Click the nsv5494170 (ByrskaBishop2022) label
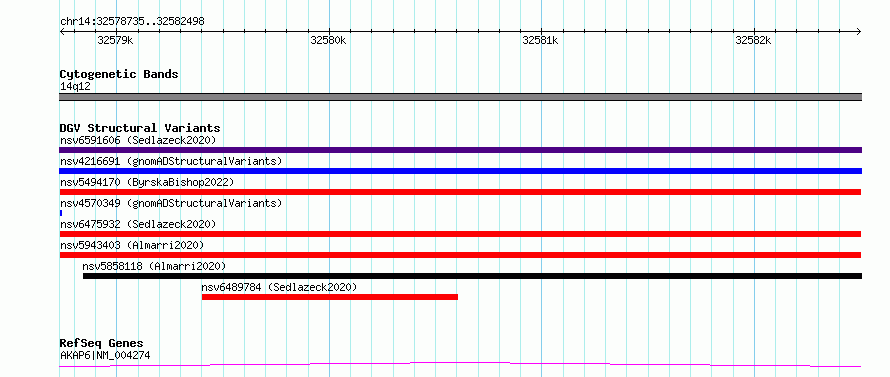The width and height of the screenshot is (890, 377). point(147,182)
